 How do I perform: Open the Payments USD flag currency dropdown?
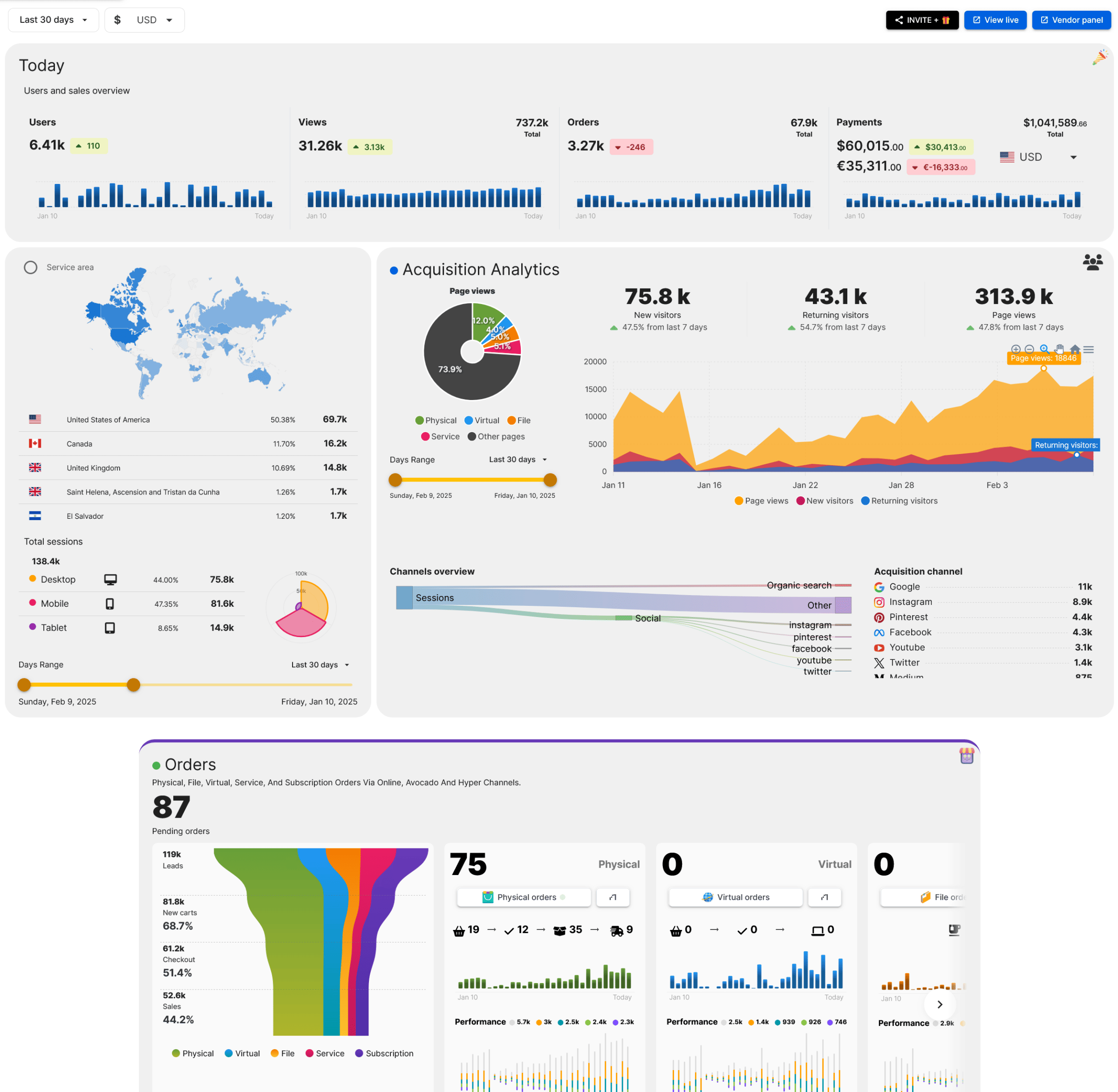(1038, 157)
